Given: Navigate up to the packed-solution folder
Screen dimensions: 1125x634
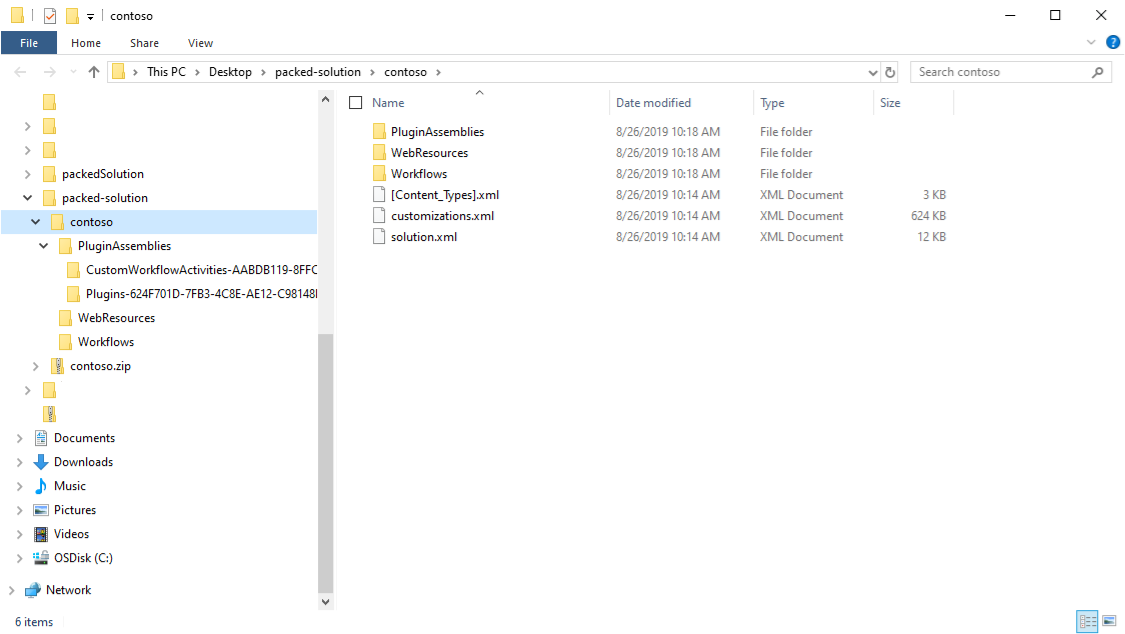Looking at the screenshot, I should pos(94,71).
